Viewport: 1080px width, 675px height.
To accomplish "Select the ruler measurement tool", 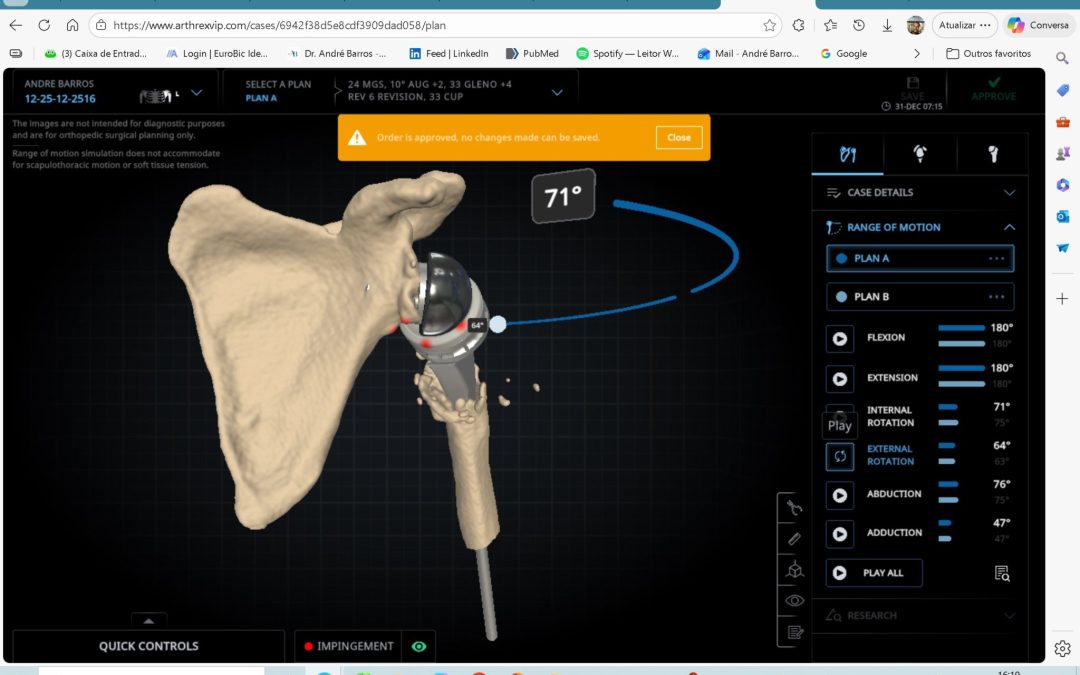I will (x=794, y=538).
